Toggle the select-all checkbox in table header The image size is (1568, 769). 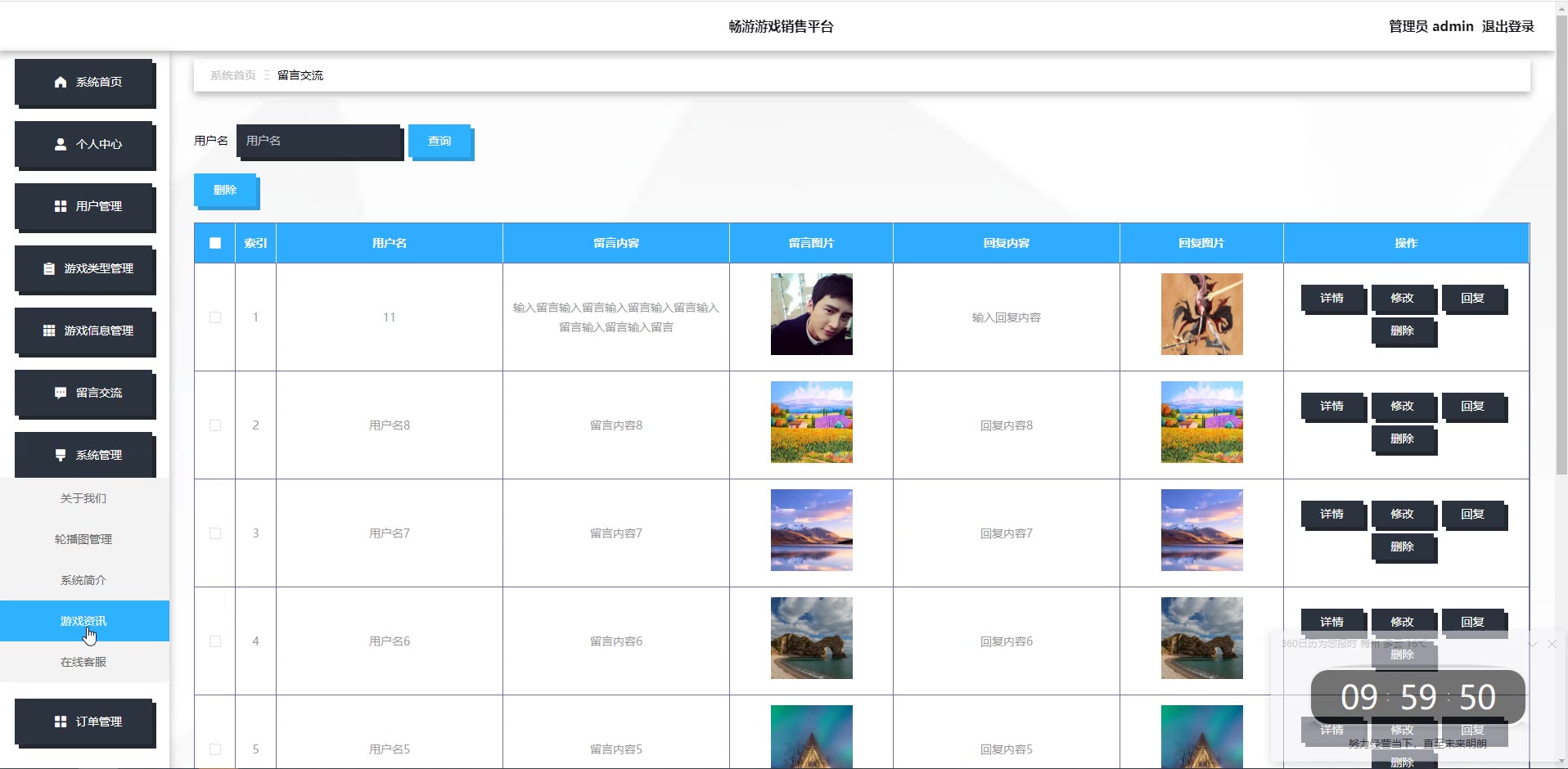[215, 243]
